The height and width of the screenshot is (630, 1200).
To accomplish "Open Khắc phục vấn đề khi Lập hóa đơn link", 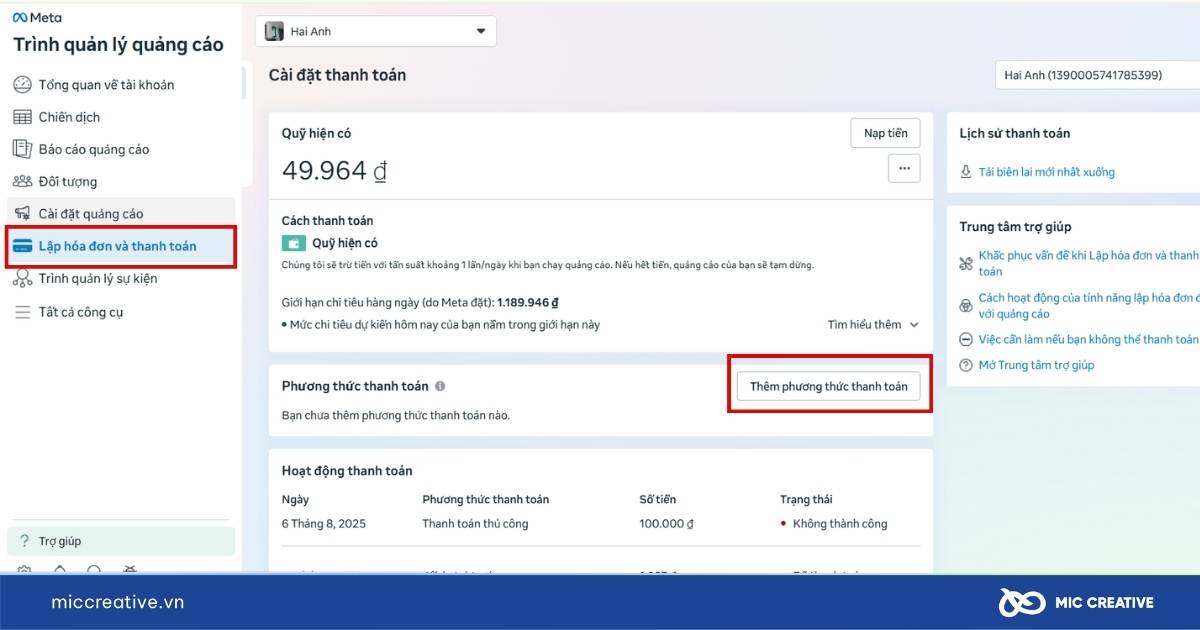I will (x=1088, y=263).
